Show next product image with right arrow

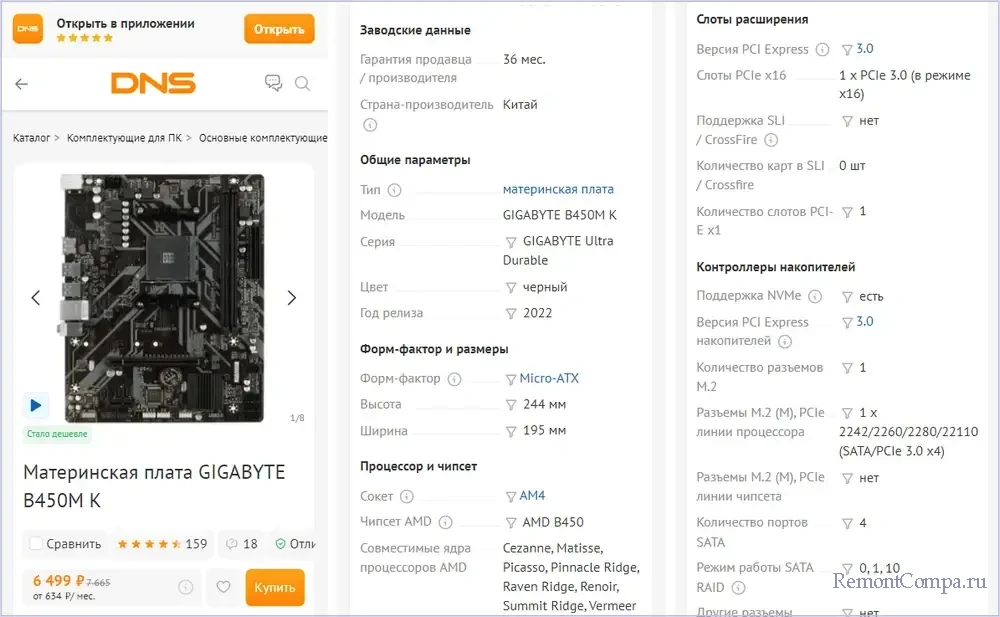click(292, 298)
